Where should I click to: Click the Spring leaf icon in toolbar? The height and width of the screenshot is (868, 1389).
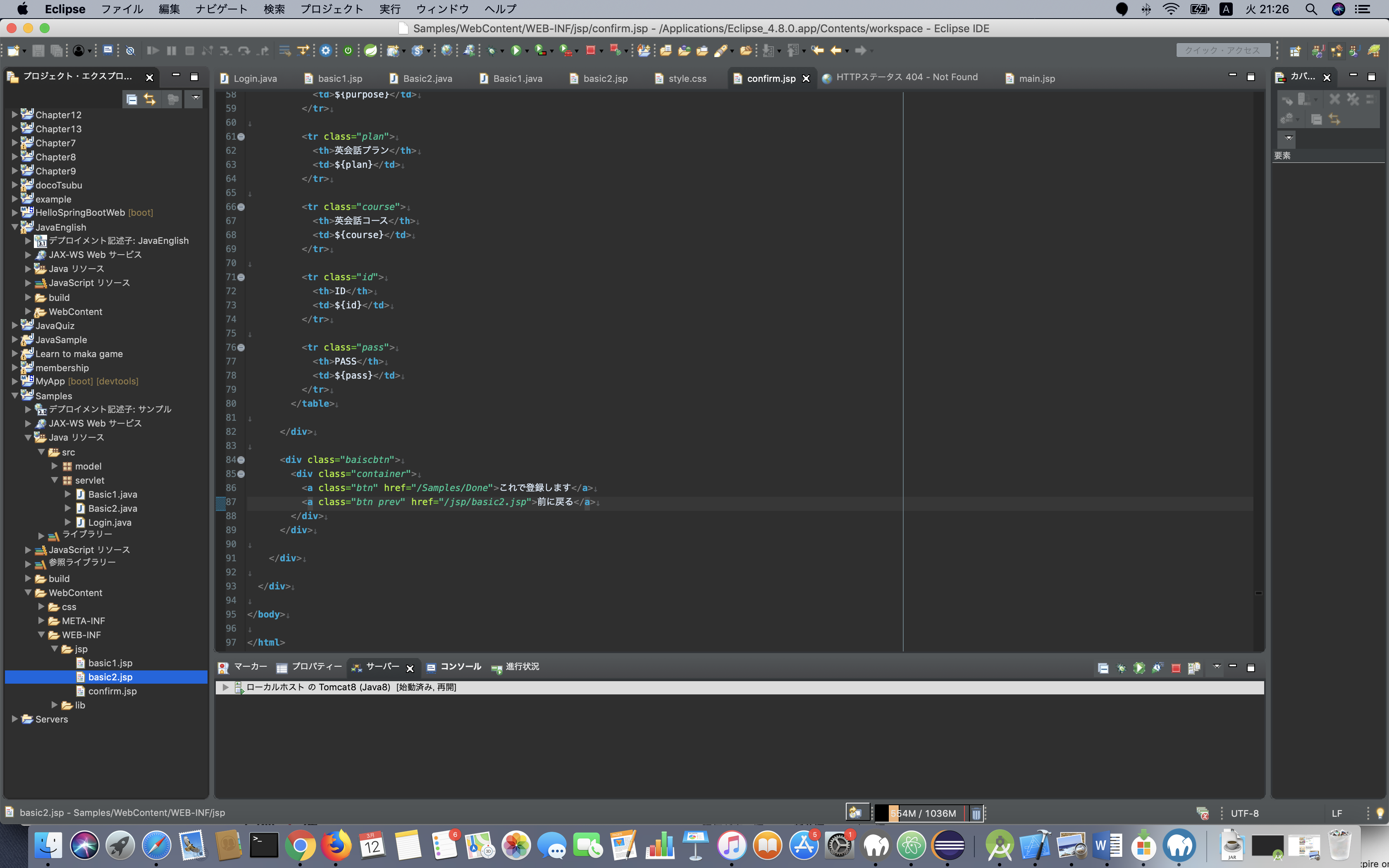pyautogui.click(x=371, y=50)
